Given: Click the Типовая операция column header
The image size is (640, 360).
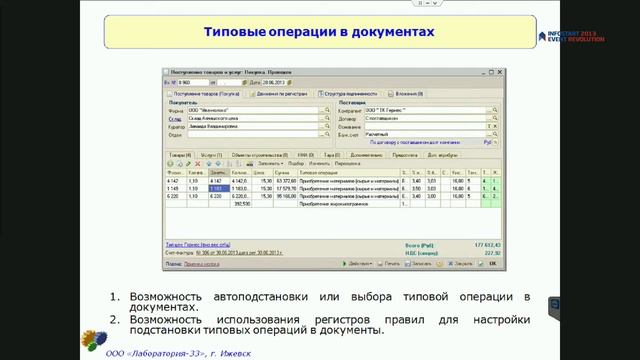Looking at the screenshot, I should pos(349,173).
